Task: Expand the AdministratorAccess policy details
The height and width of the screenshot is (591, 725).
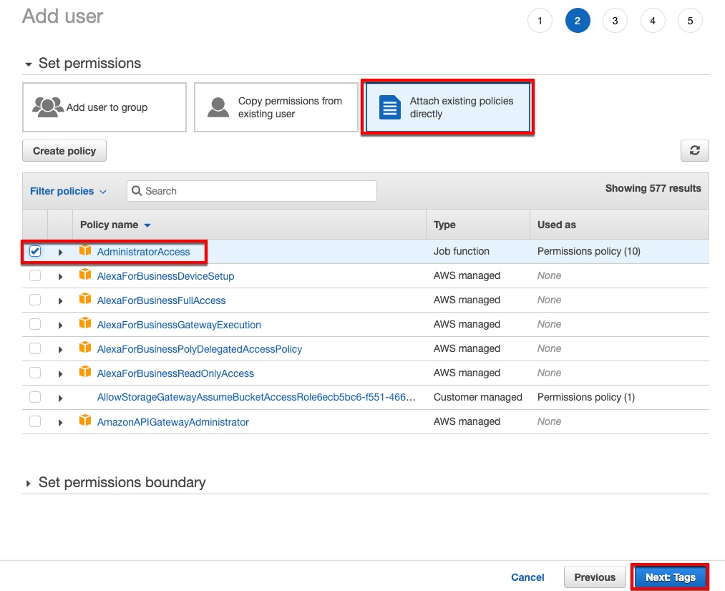Action: (60, 252)
